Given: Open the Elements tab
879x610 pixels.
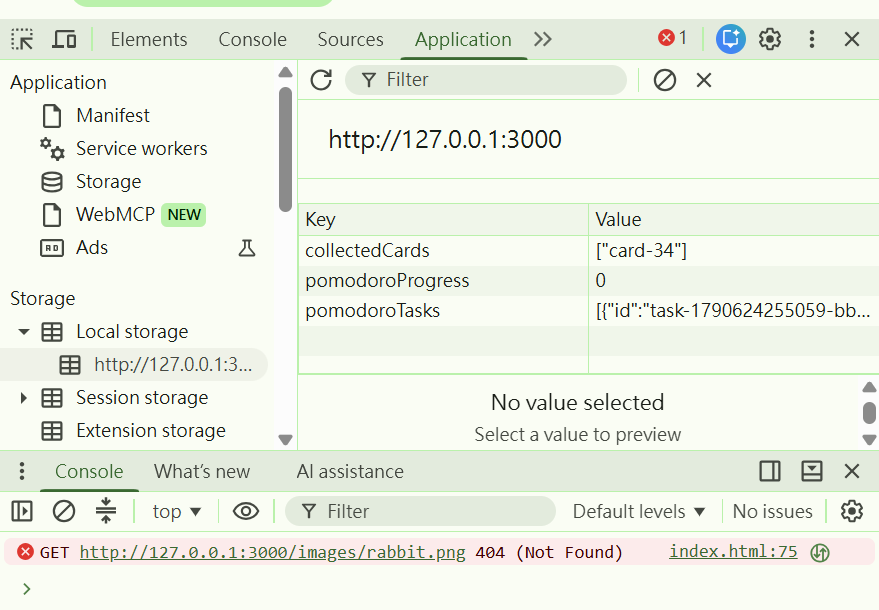Looking at the screenshot, I should click(x=149, y=39).
